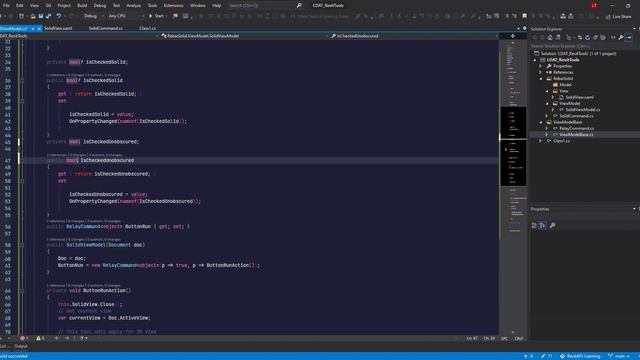Collapse the ButtonRunAction method region
640x360 pixels.
(22, 291)
